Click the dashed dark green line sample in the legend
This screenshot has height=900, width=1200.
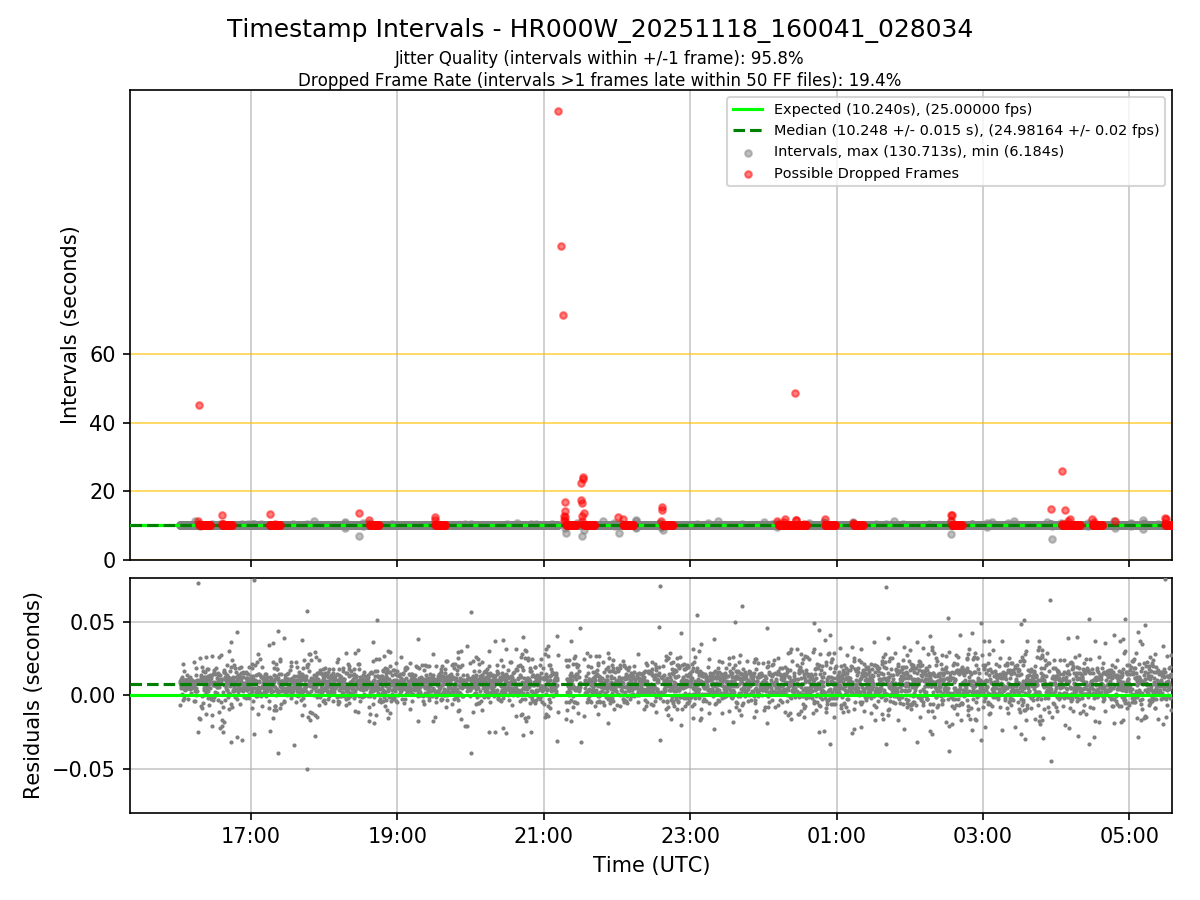(x=748, y=131)
